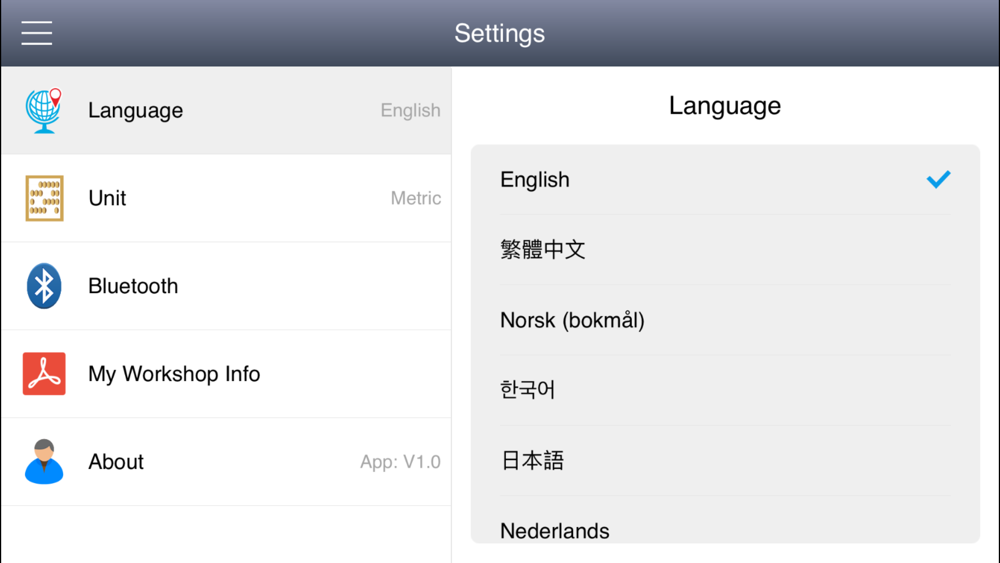
Task: Select English language option
Action: point(725,180)
